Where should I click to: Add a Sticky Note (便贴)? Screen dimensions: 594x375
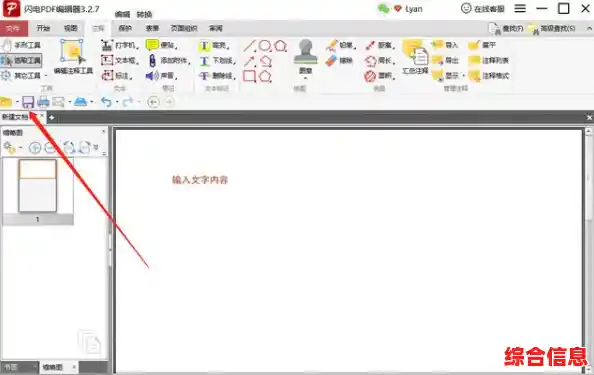(162, 45)
